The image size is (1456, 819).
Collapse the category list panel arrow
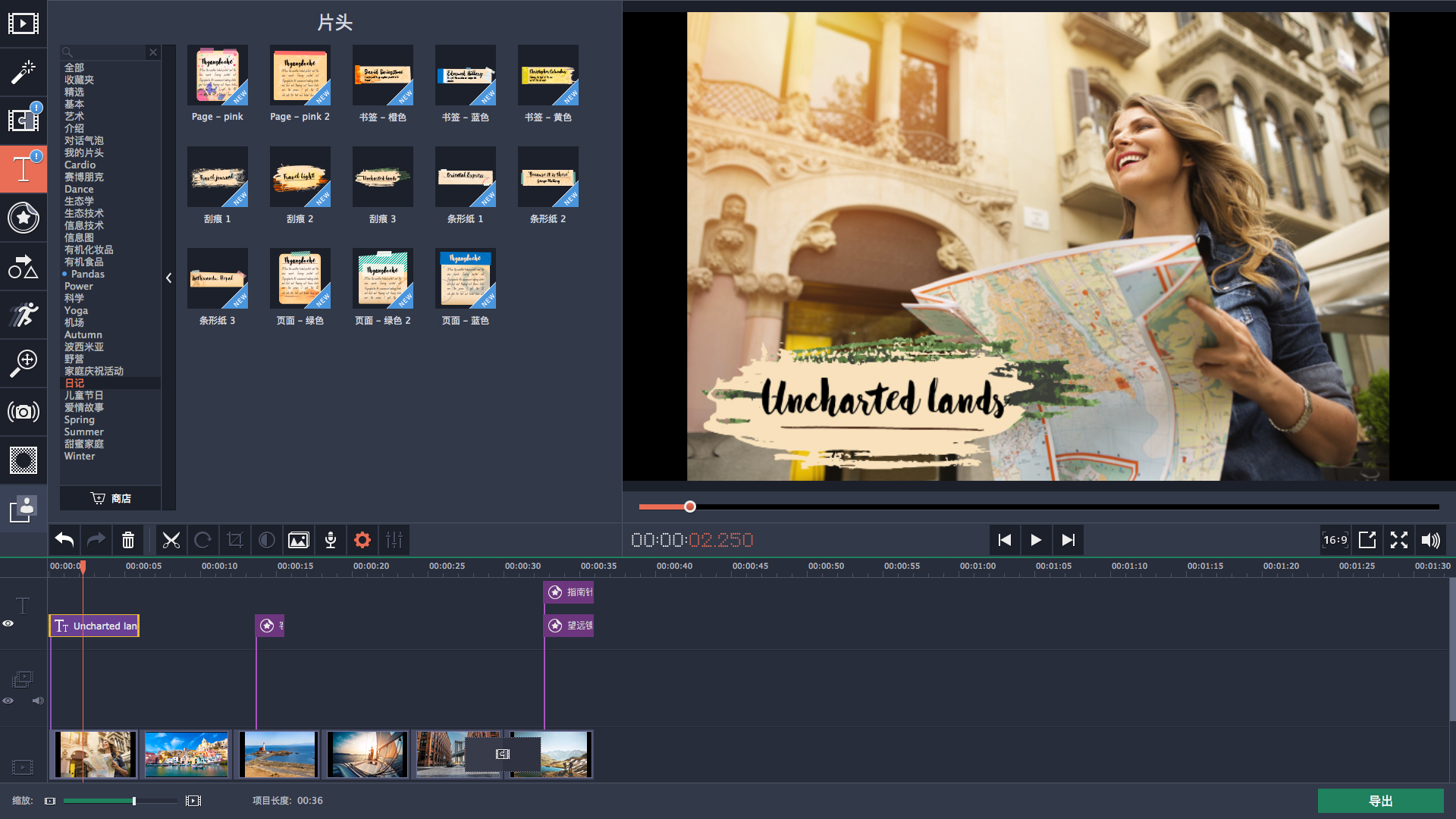click(168, 278)
